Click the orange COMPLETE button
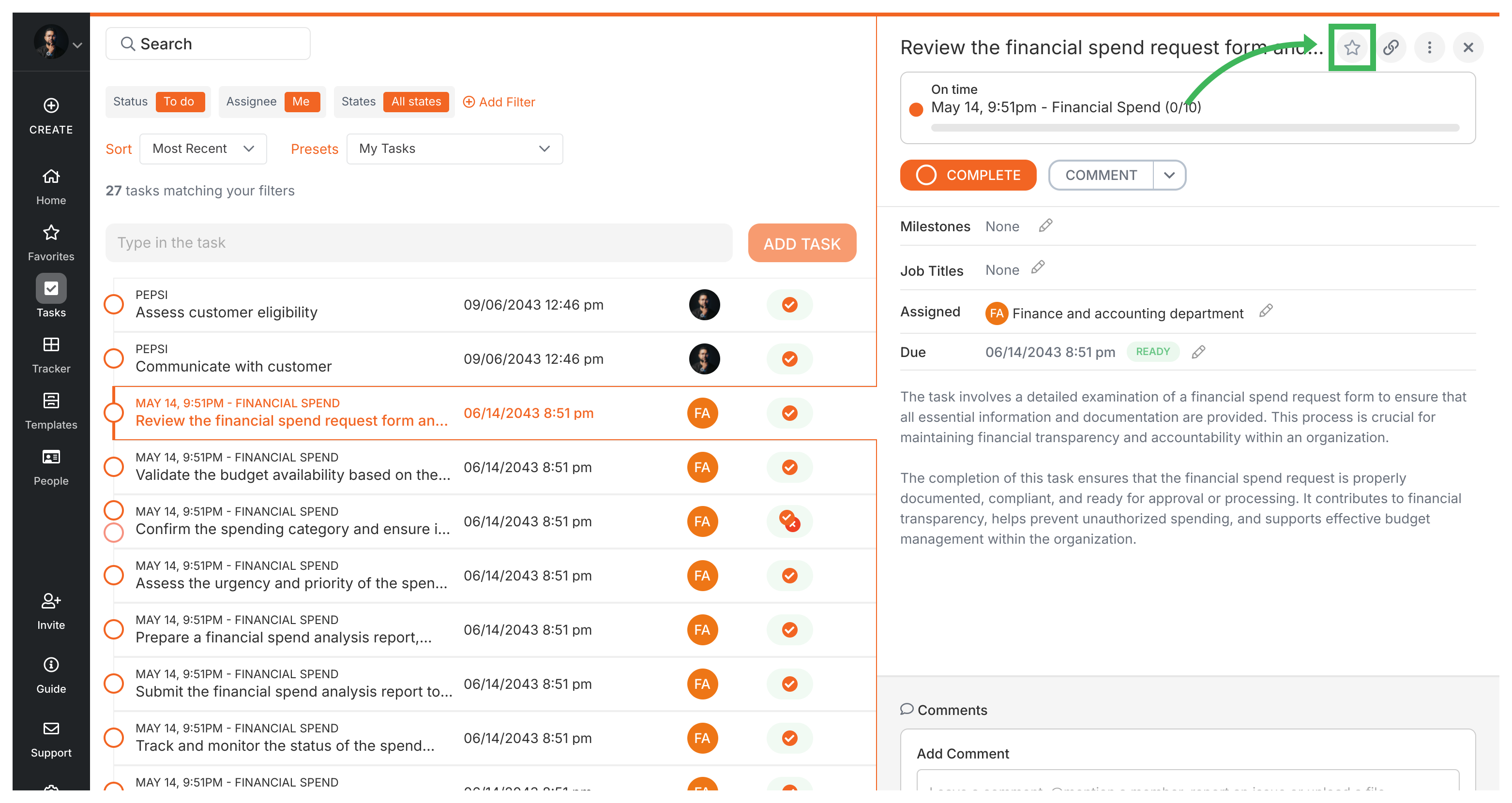The width and height of the screenshot is (1512, 803). [968, 176]
